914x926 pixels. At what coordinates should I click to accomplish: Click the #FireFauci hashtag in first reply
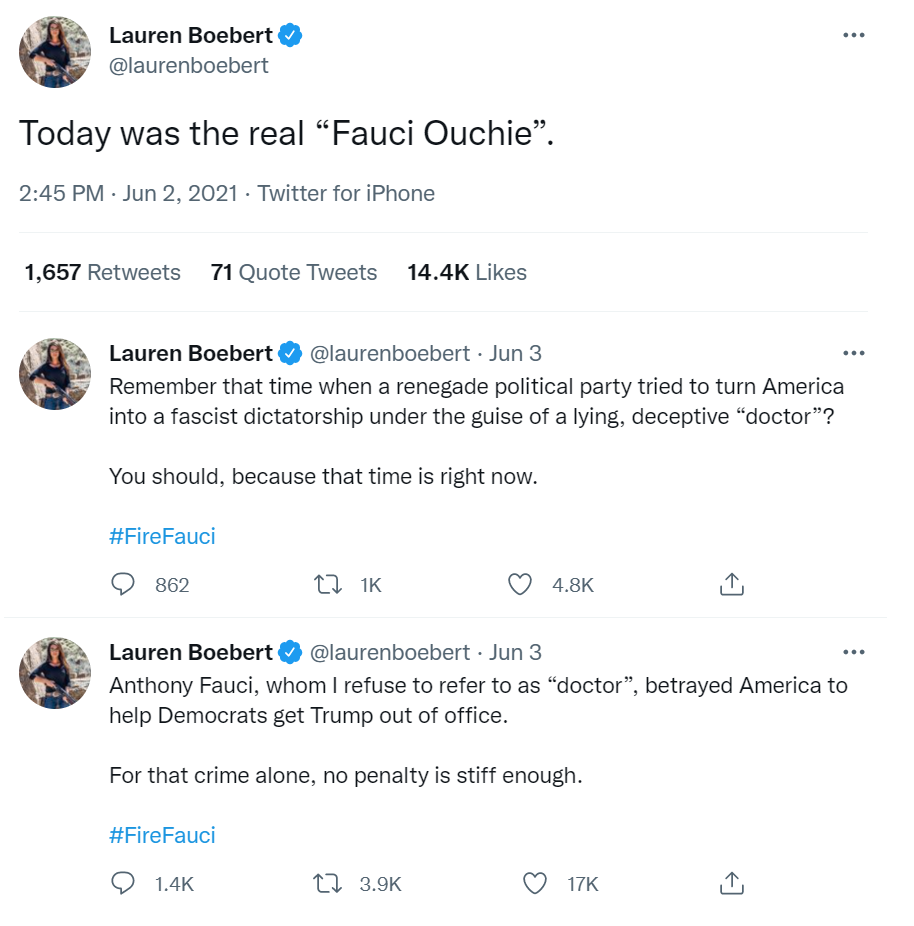point(162,536)
